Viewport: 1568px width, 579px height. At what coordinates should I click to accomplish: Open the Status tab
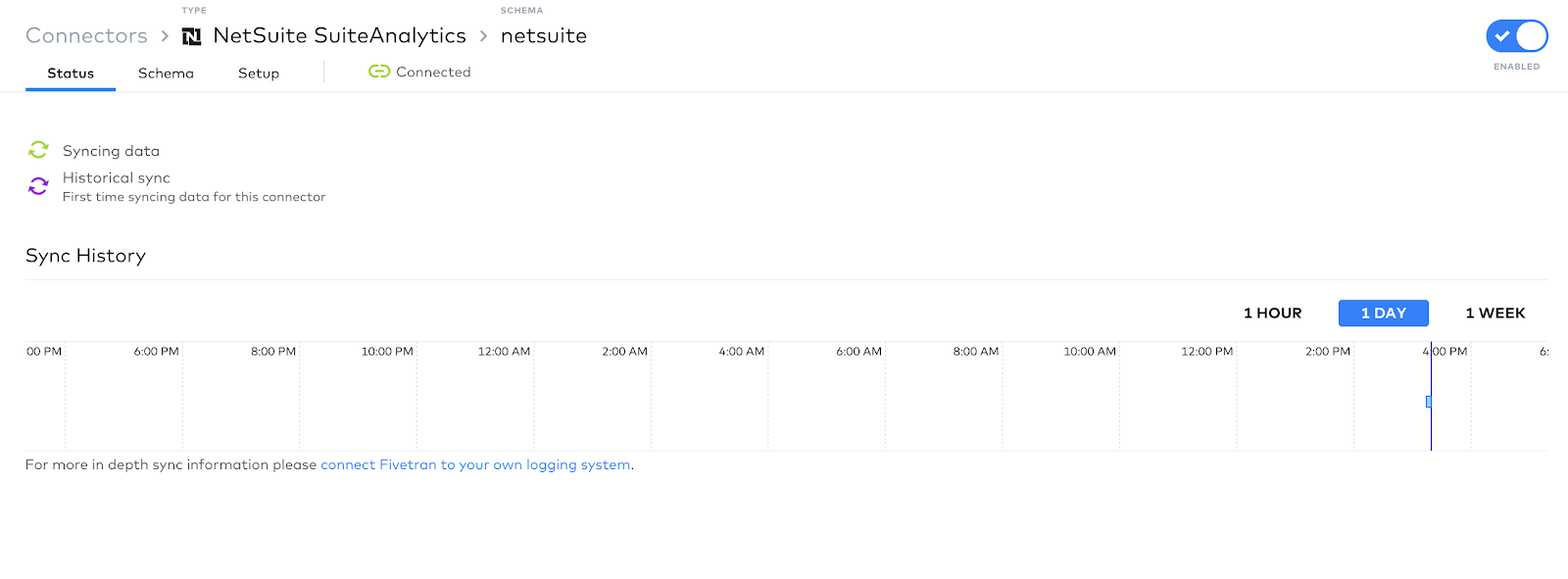point(71,73)
